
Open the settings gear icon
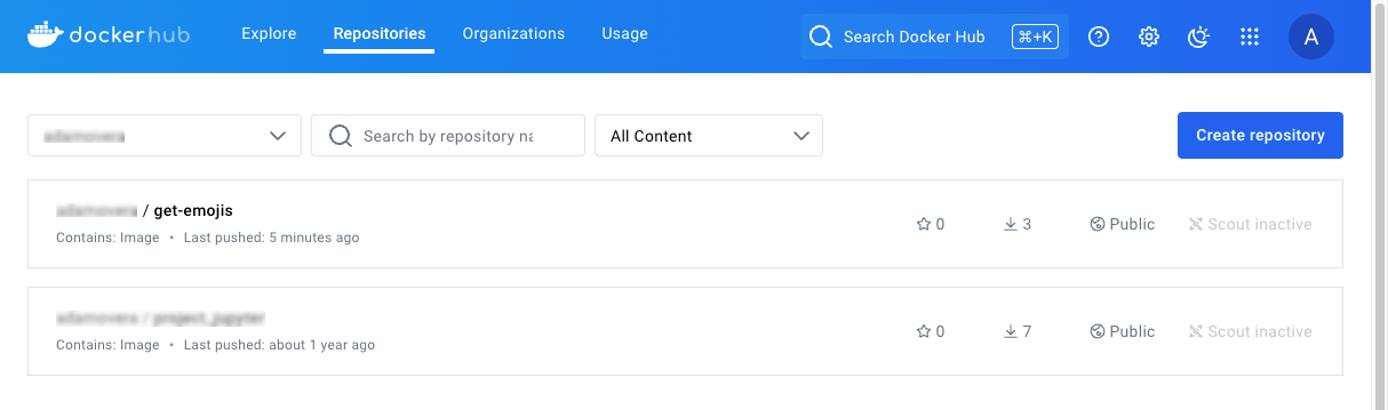click(x=1149, y=37)
